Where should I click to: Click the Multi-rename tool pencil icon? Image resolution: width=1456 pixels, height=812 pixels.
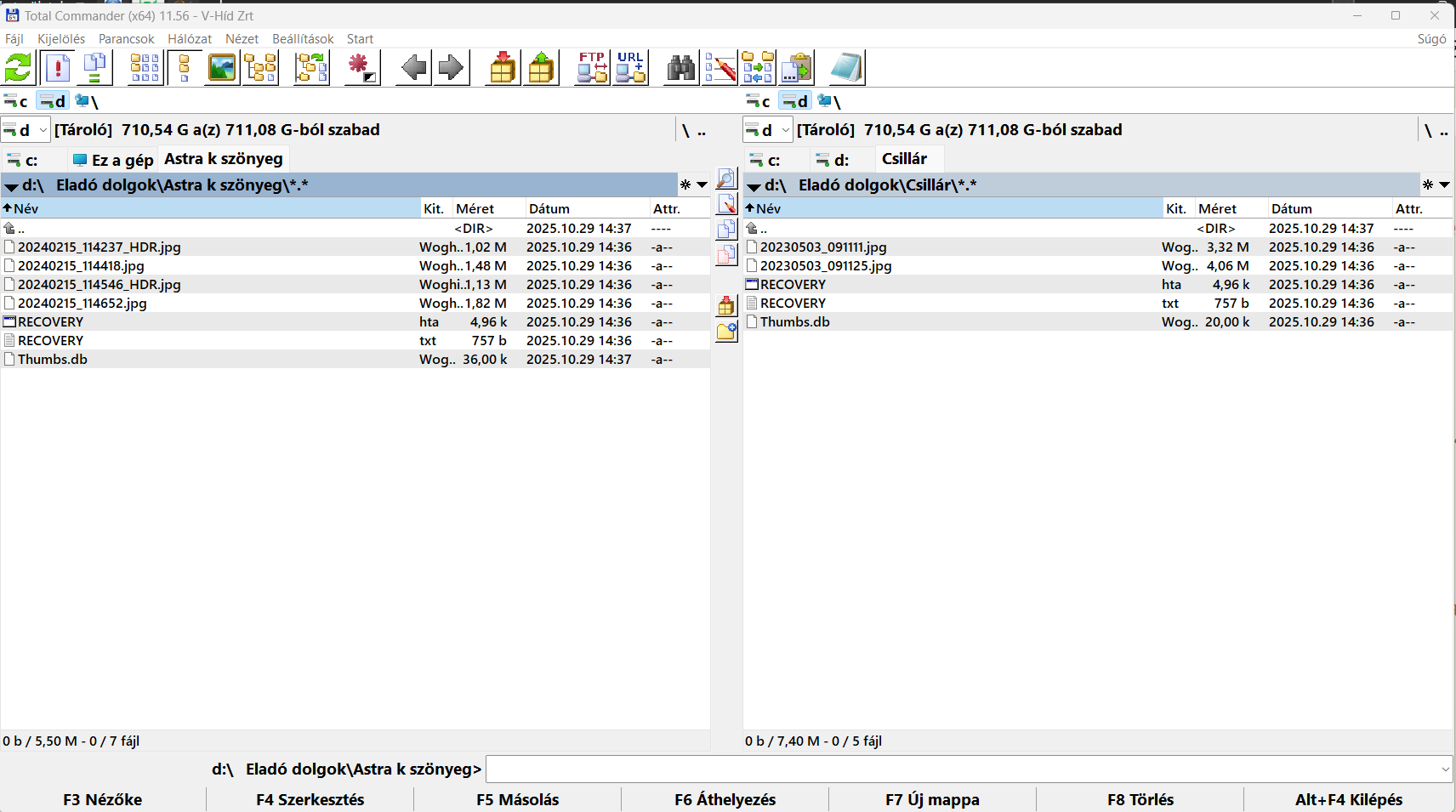(x=720, y=68)
